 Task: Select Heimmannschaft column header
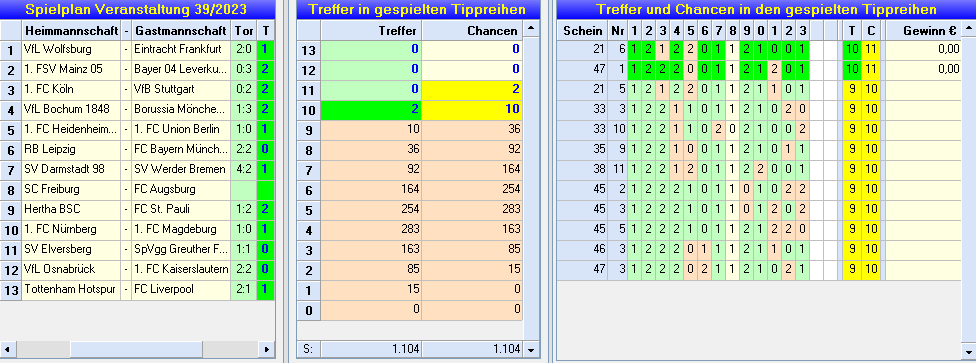tap(71, 31)
